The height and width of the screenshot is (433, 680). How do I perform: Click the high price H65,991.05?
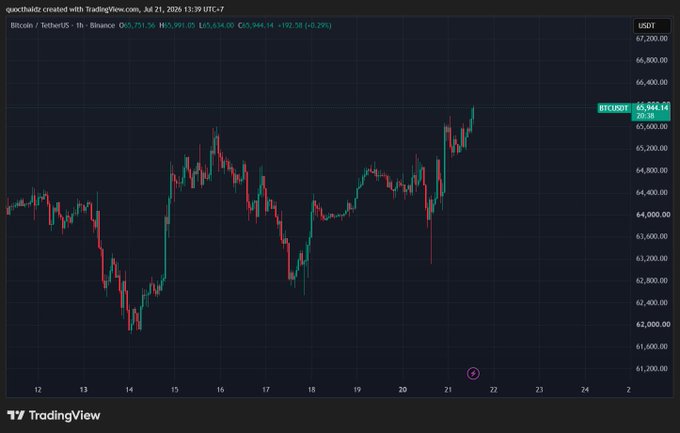point(177,26)
